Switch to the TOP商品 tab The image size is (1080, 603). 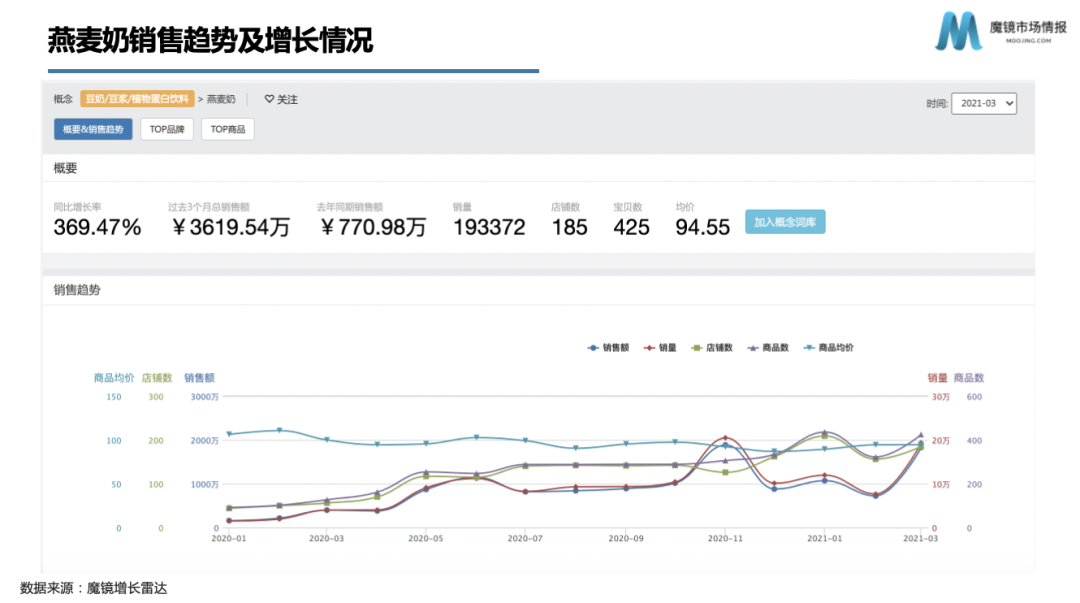pos(228,129)
